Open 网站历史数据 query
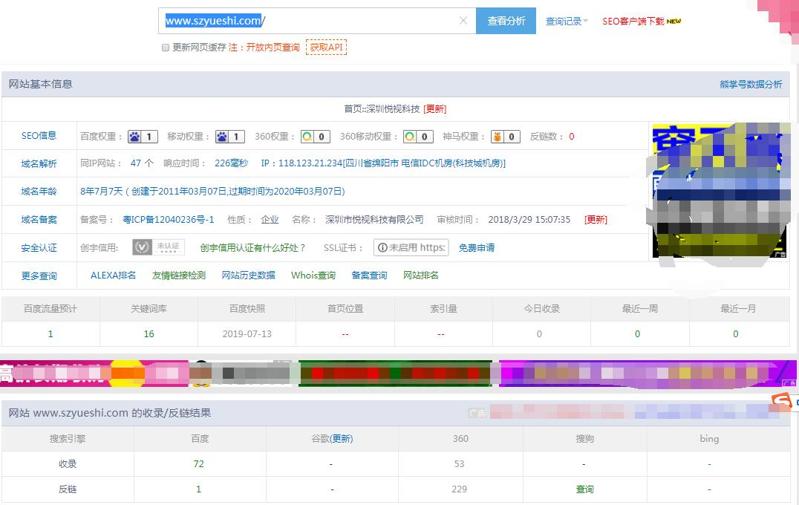799x505 pixels. (x=248, y=275)
